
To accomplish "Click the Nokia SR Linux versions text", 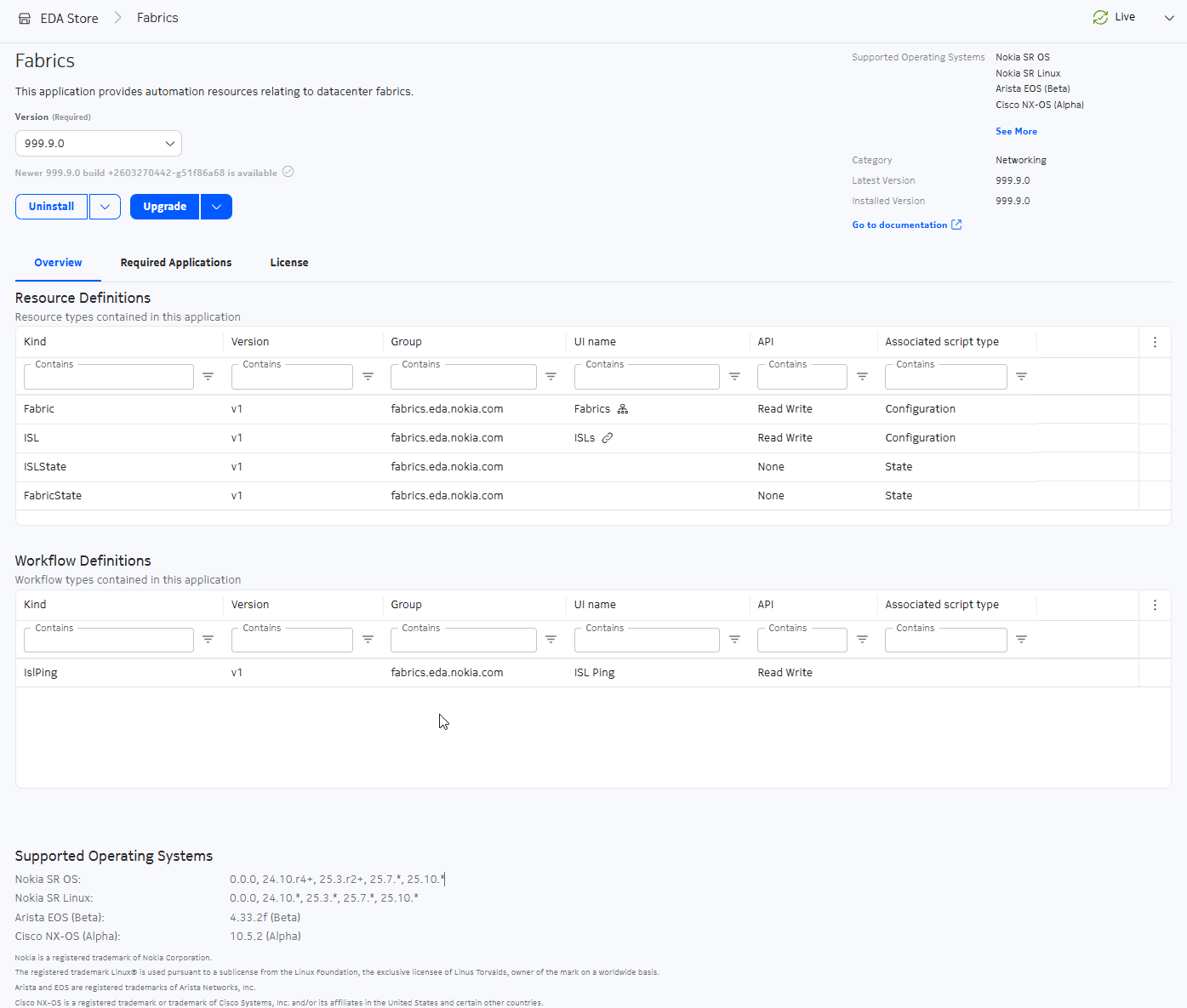I will (324, 898).
